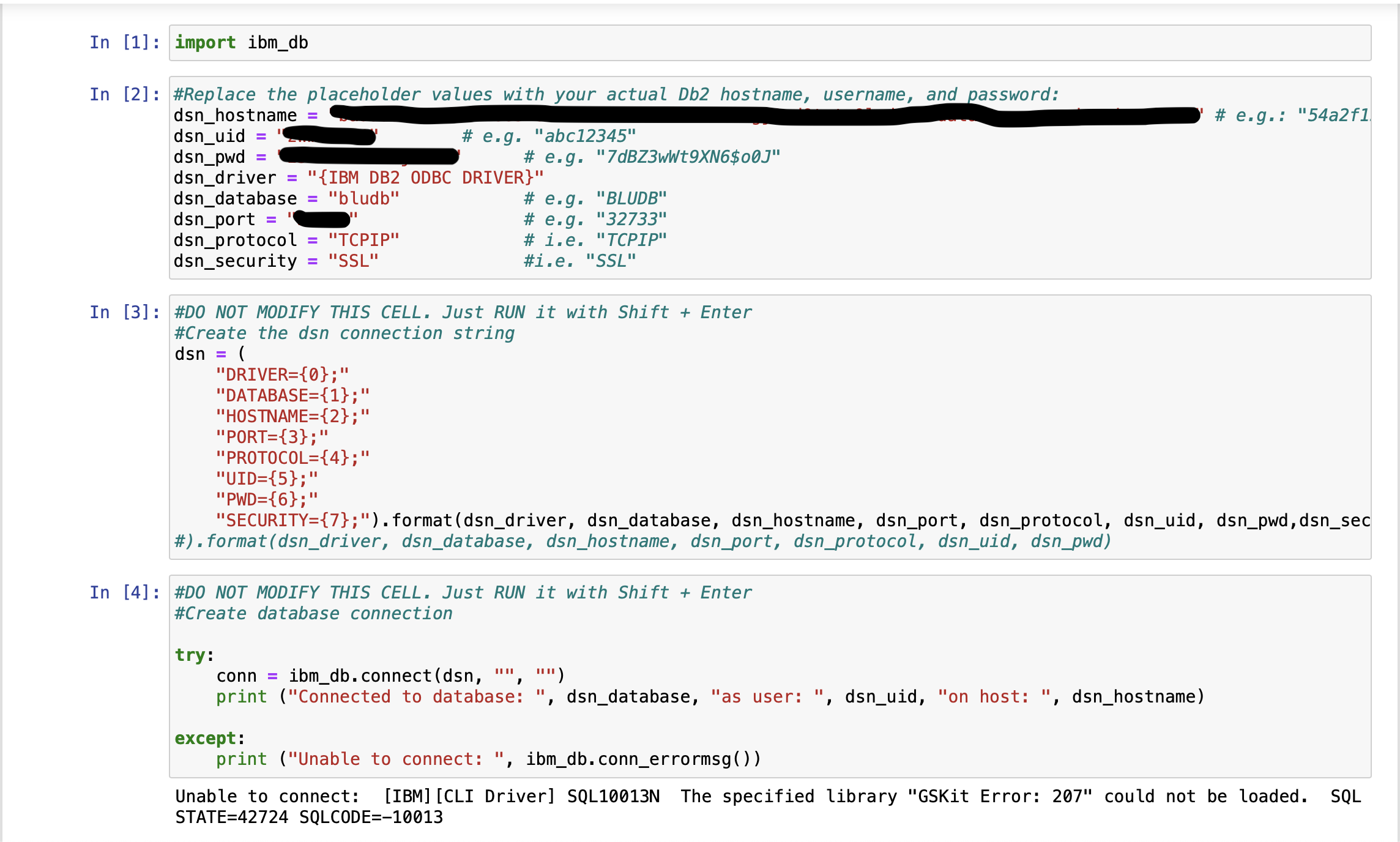Place cursor on the dsn_hostname line
The image size is (1400, 842).
236,116
